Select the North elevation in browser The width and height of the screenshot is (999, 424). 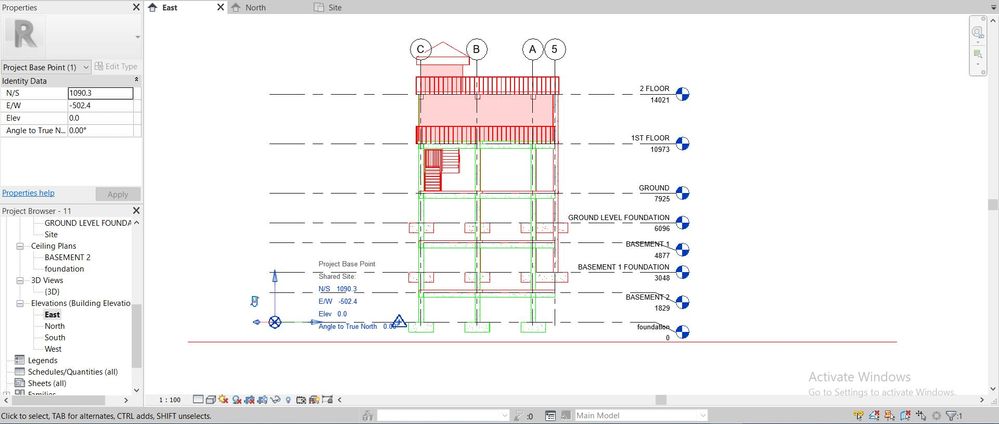55,326
